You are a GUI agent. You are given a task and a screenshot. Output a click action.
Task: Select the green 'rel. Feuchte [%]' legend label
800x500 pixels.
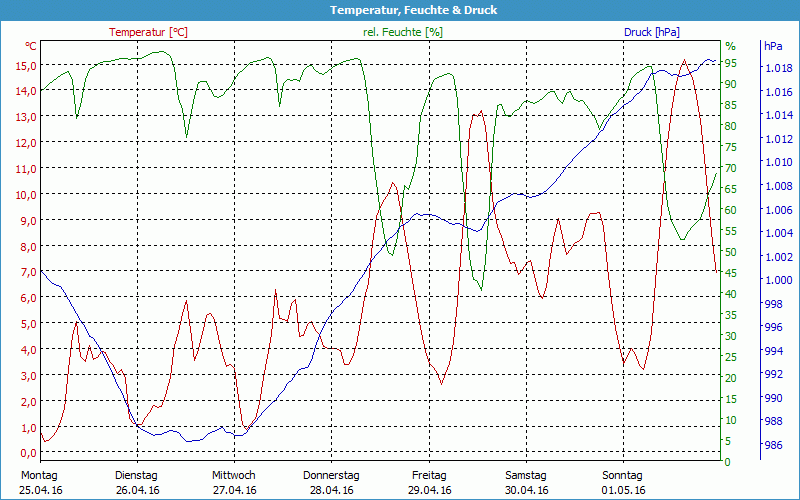403,32
